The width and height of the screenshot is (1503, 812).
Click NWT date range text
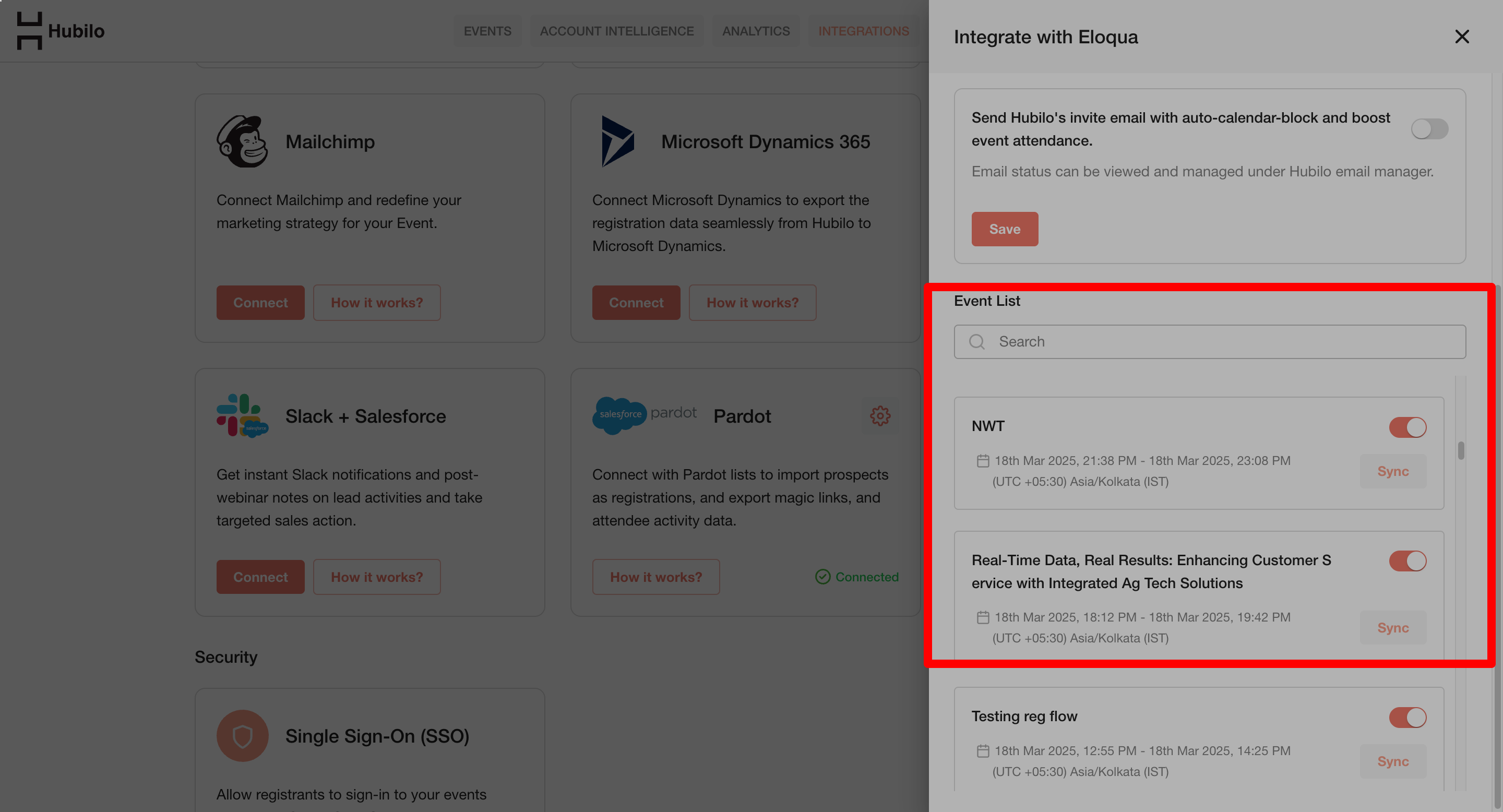coord(1142,461)
